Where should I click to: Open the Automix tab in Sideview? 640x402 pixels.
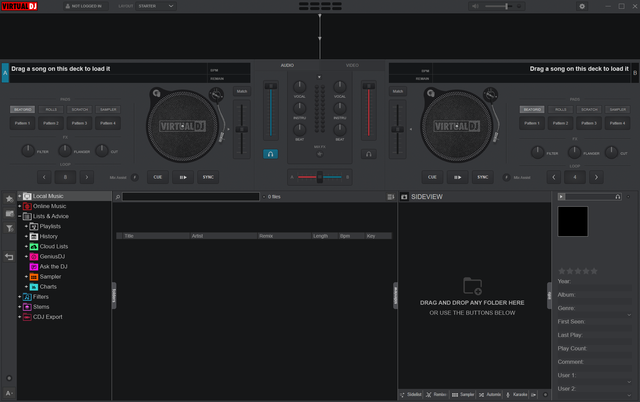[x=490, y=395]
